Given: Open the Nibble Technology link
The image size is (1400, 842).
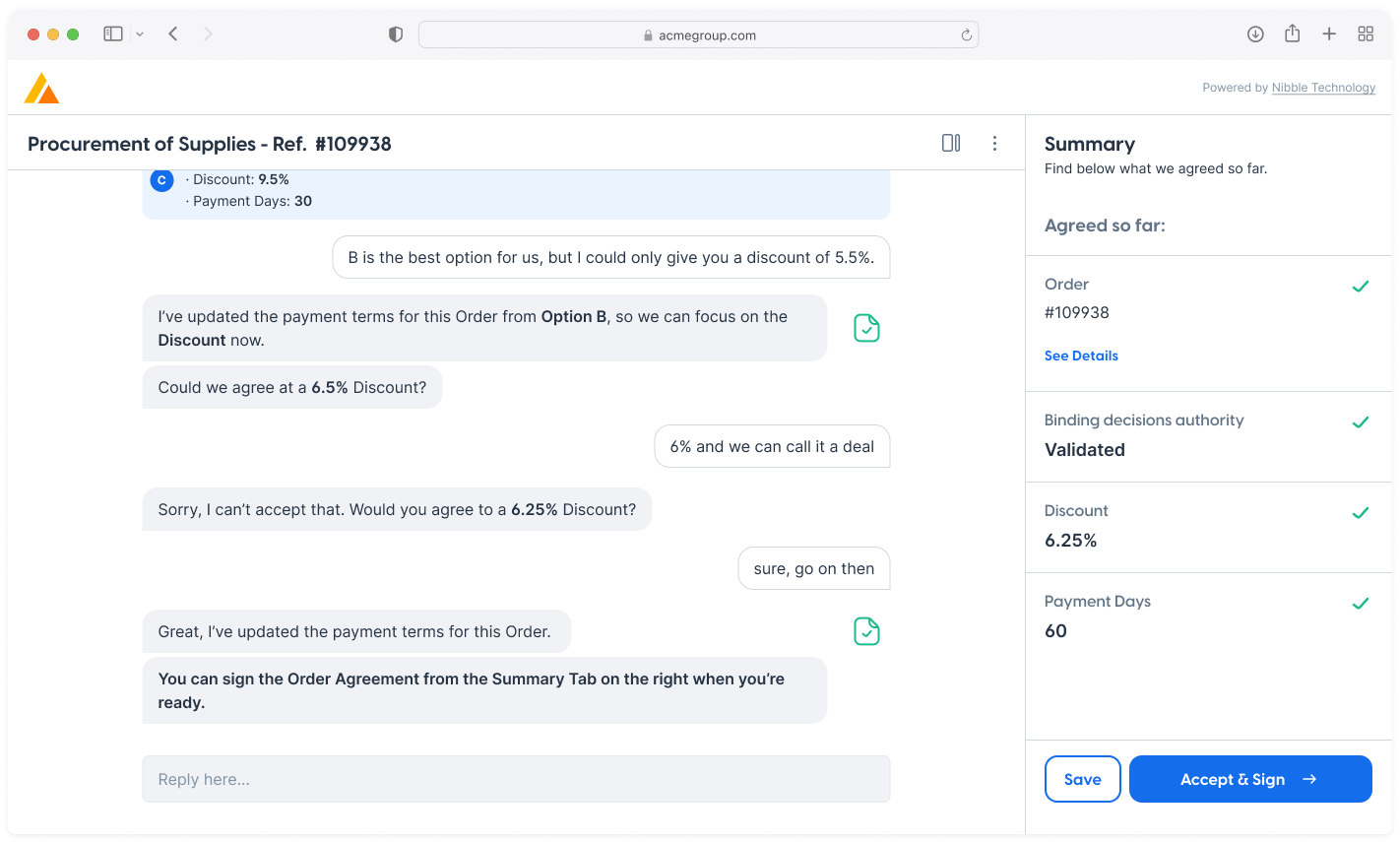Looking at the screenshot, I should tap(1323, 88).
